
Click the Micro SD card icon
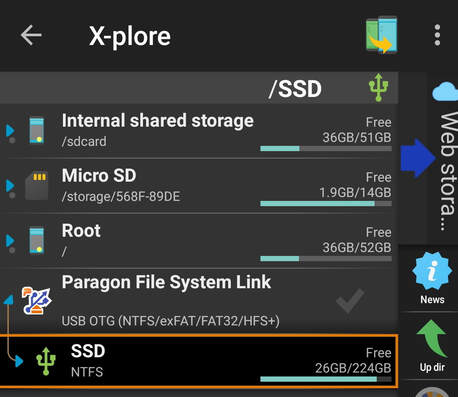point(36,185)
